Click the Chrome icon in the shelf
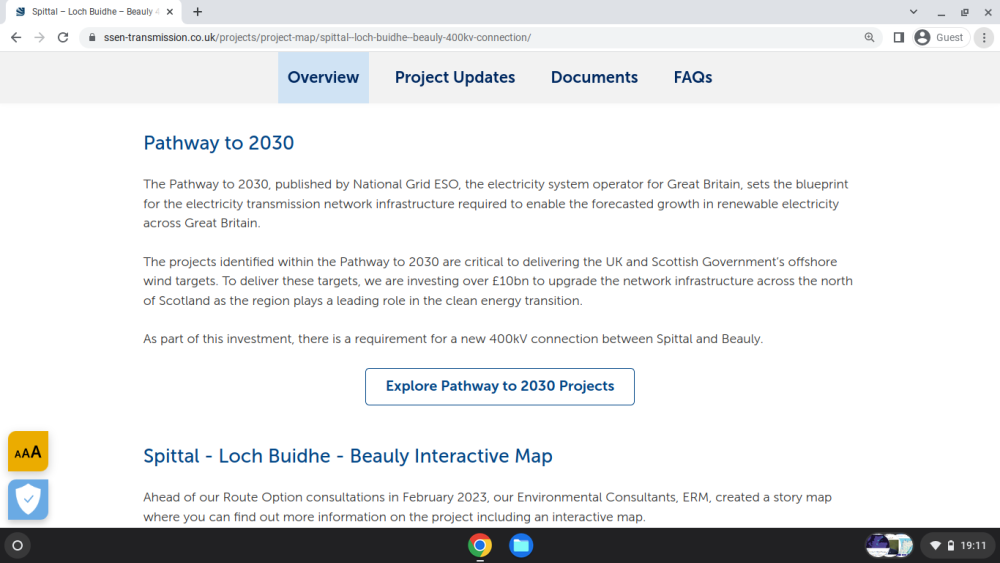 480,546
